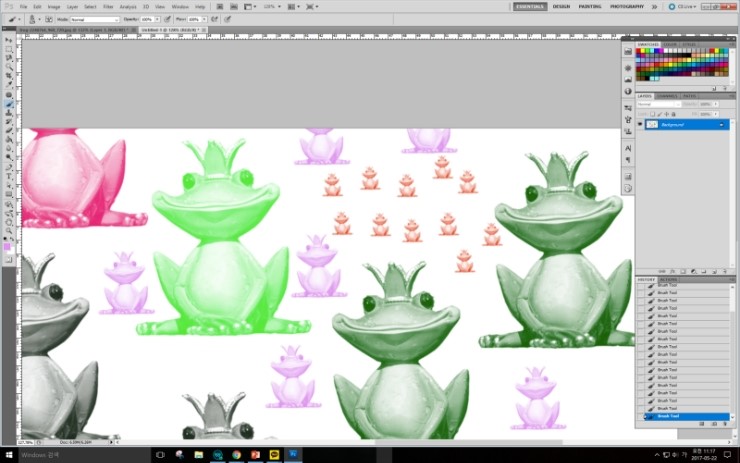Select the Brush tool in the toolbox
Screen dimensions: 740x463
click(x=9, y=103)
